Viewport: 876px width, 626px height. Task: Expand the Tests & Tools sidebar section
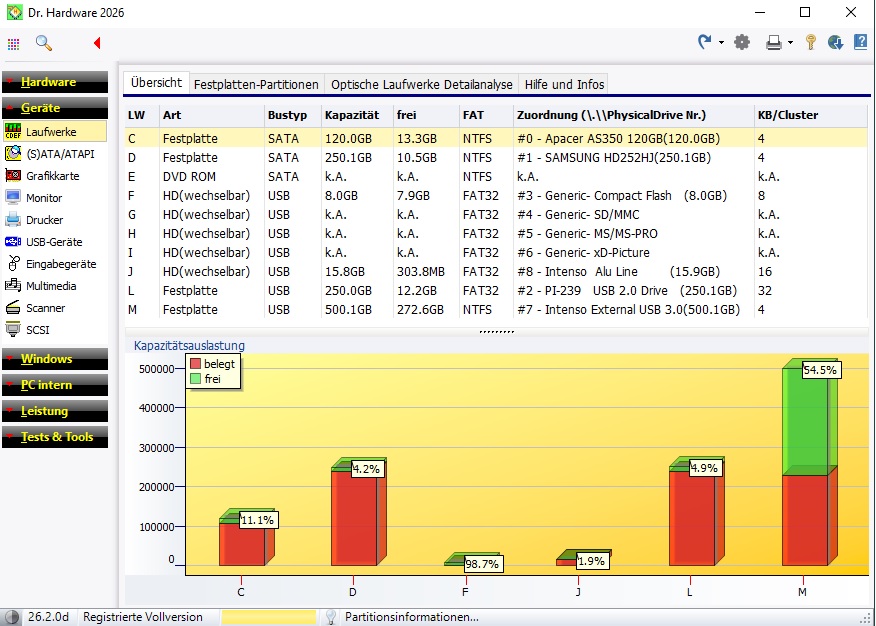(x=55, y=437)
